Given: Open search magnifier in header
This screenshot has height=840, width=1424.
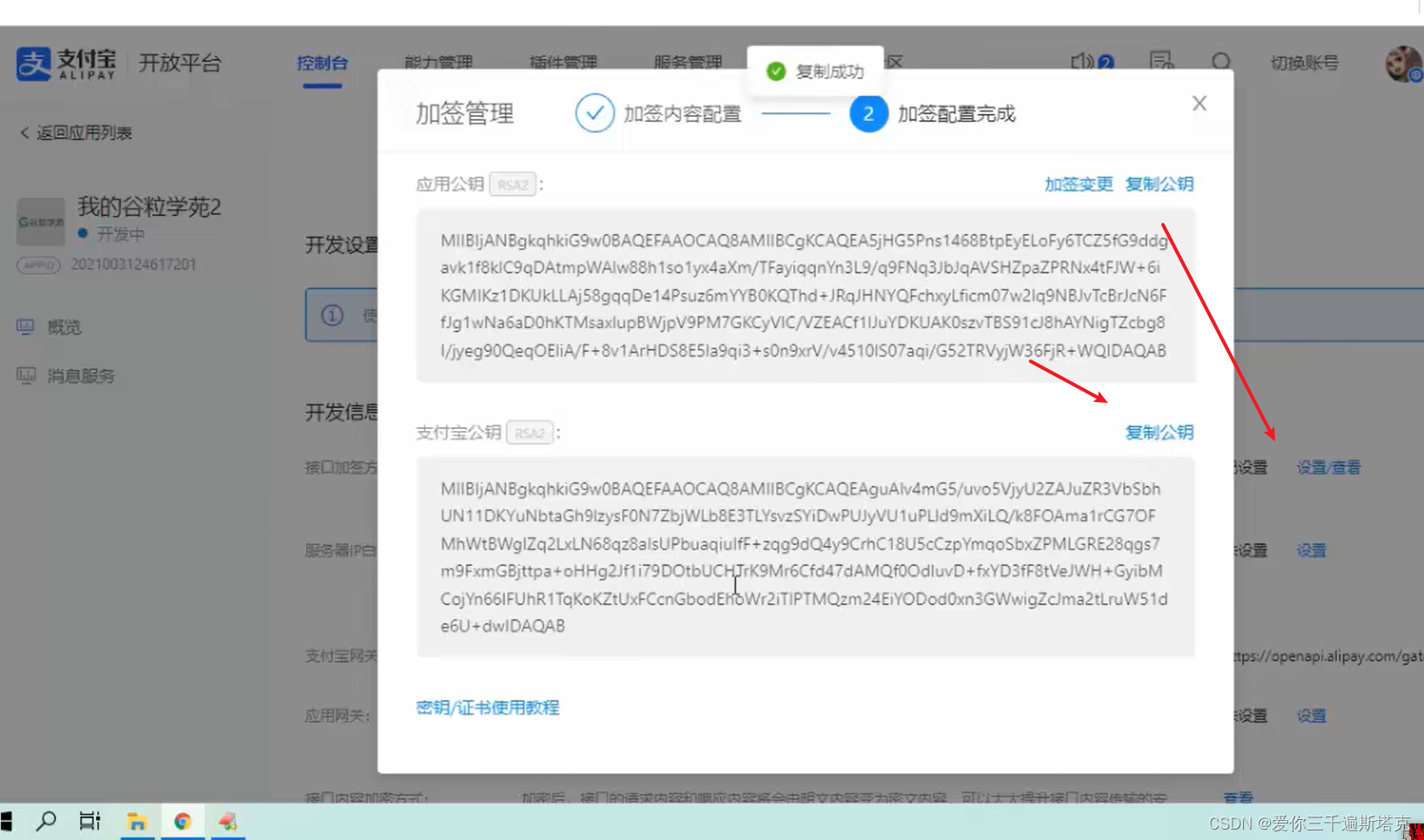Looking at the screenshot, I should (x=1221, y=62).
